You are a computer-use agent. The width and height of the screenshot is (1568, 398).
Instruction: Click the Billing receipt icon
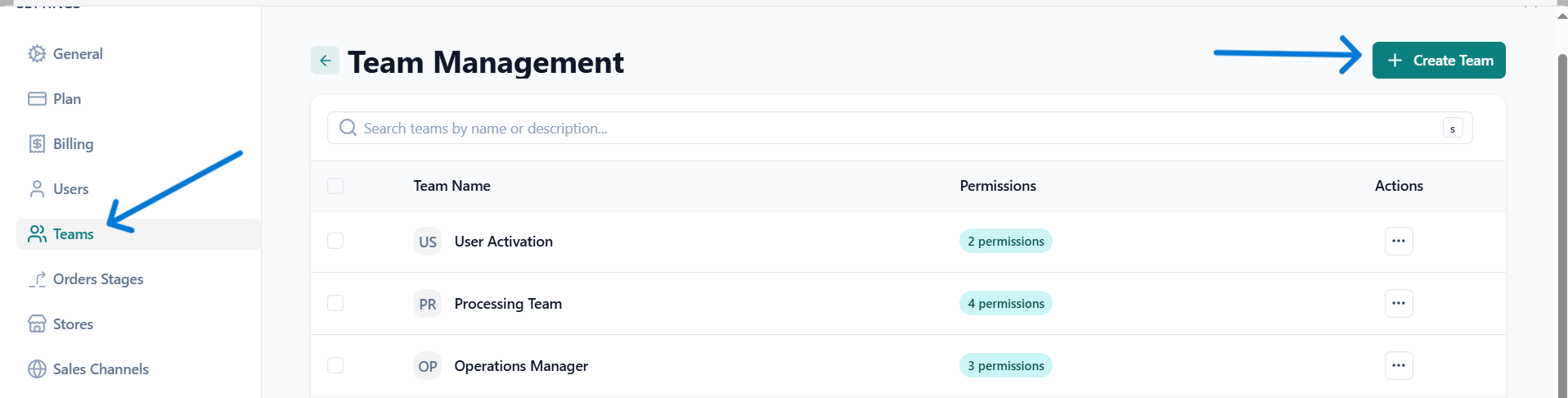pos(37,144)
